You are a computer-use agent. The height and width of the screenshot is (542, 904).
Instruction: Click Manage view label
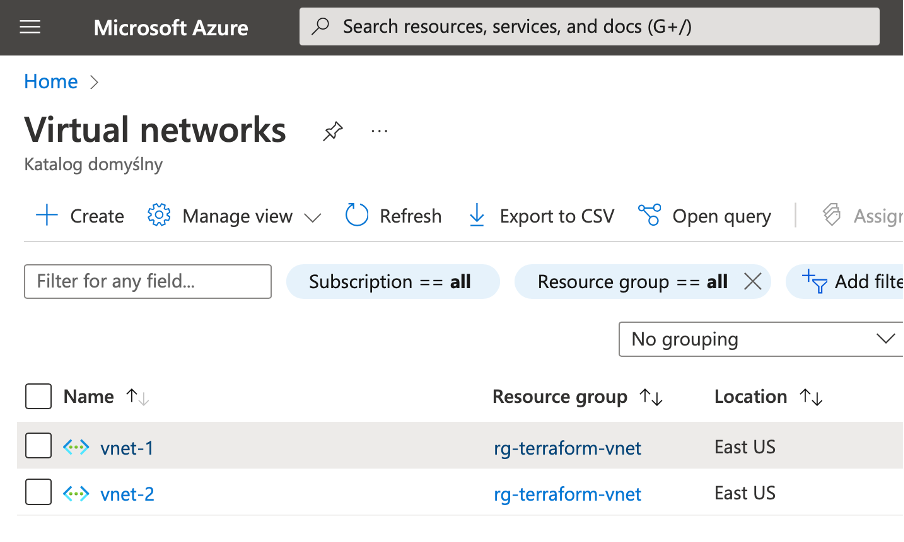click(238, 216)
